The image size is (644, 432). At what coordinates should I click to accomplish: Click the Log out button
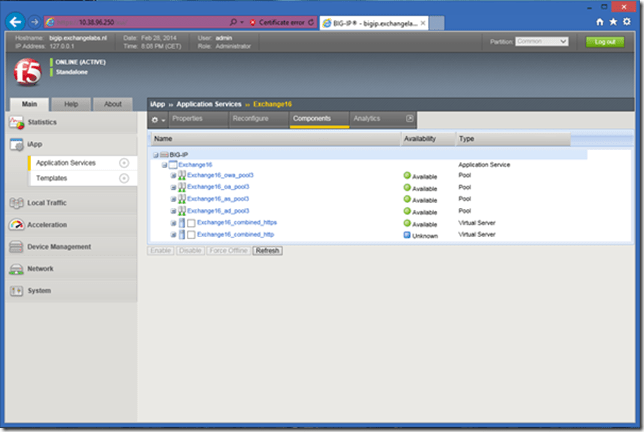[603, 42]
